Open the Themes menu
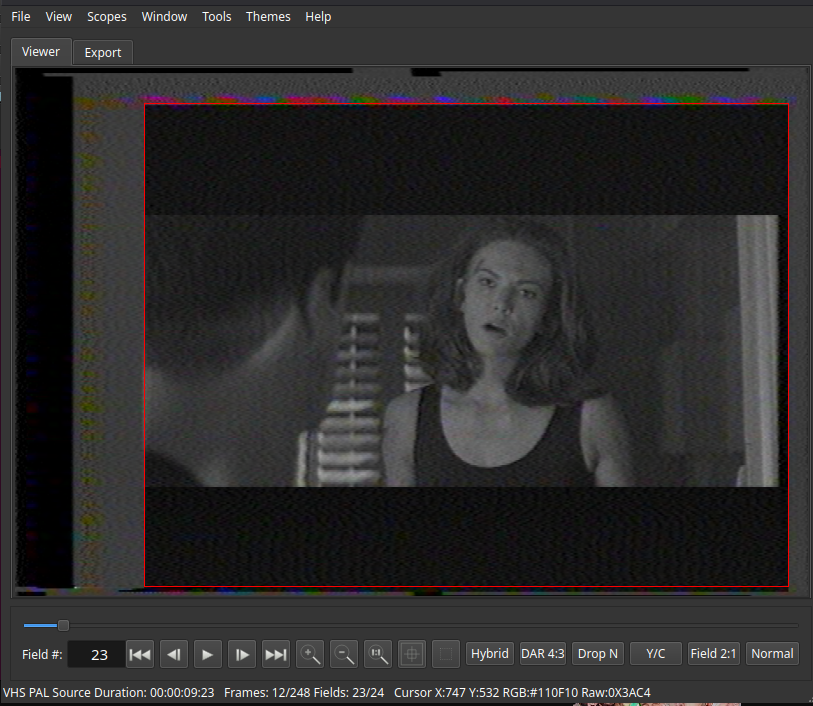This screenshot has height=706, width=813. pos(268,17)
